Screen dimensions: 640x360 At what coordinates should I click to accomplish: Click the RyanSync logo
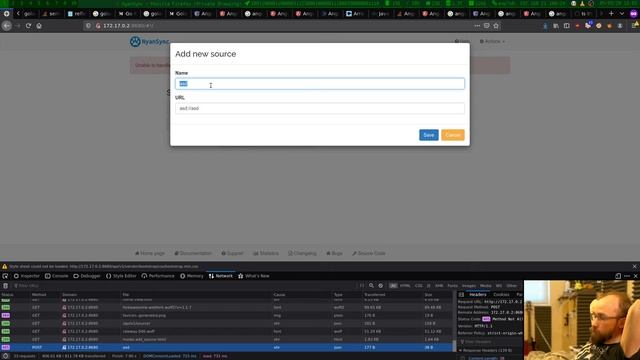[149, 42]
